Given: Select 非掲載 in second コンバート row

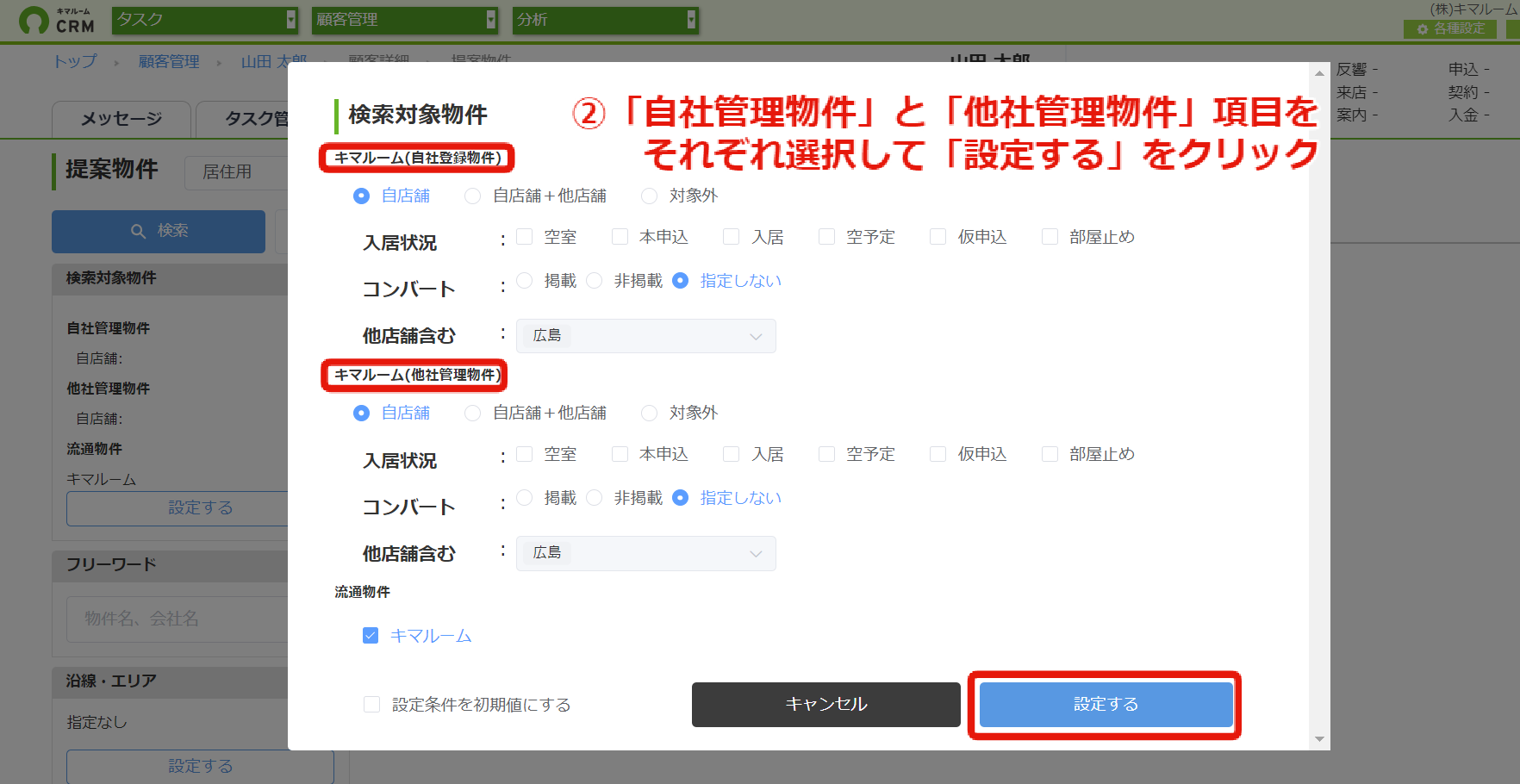Looking at the screenshot, I should pyautogui.click(x=594, y=498).
